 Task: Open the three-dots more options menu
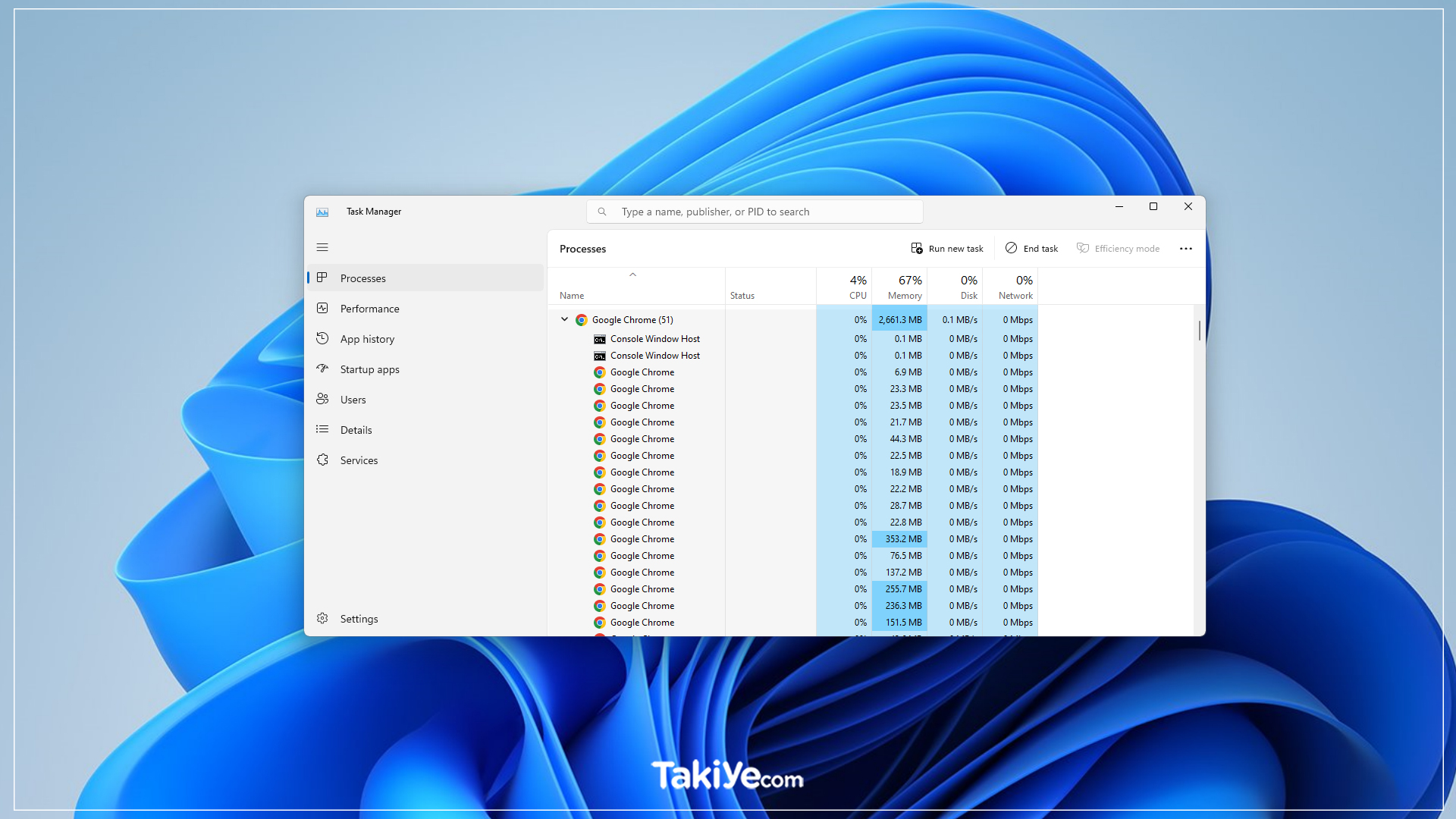click(1186, 249)
